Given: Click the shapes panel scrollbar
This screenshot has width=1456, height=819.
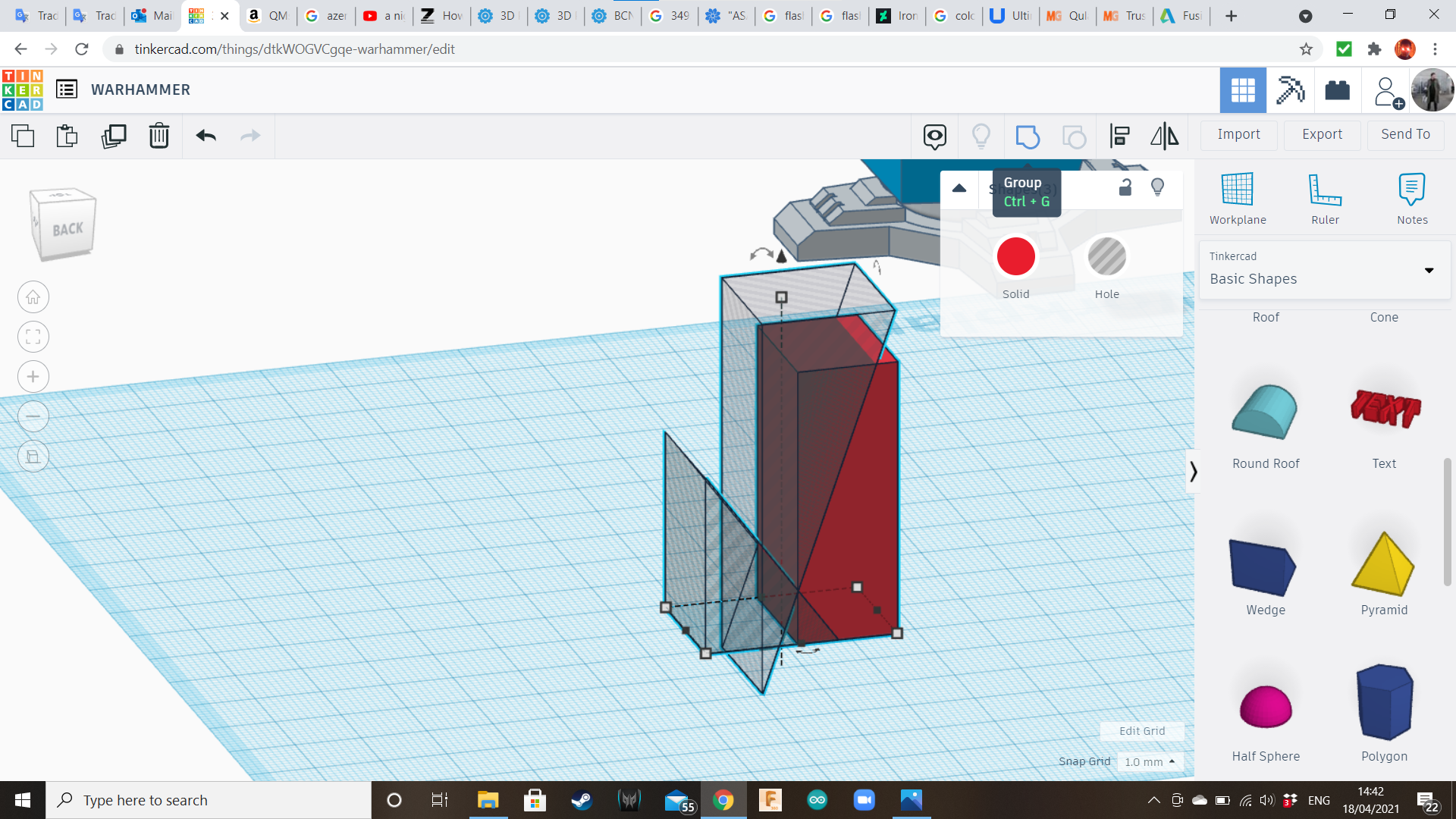Looking at the screenshot, I should (x=1447, y=522).
